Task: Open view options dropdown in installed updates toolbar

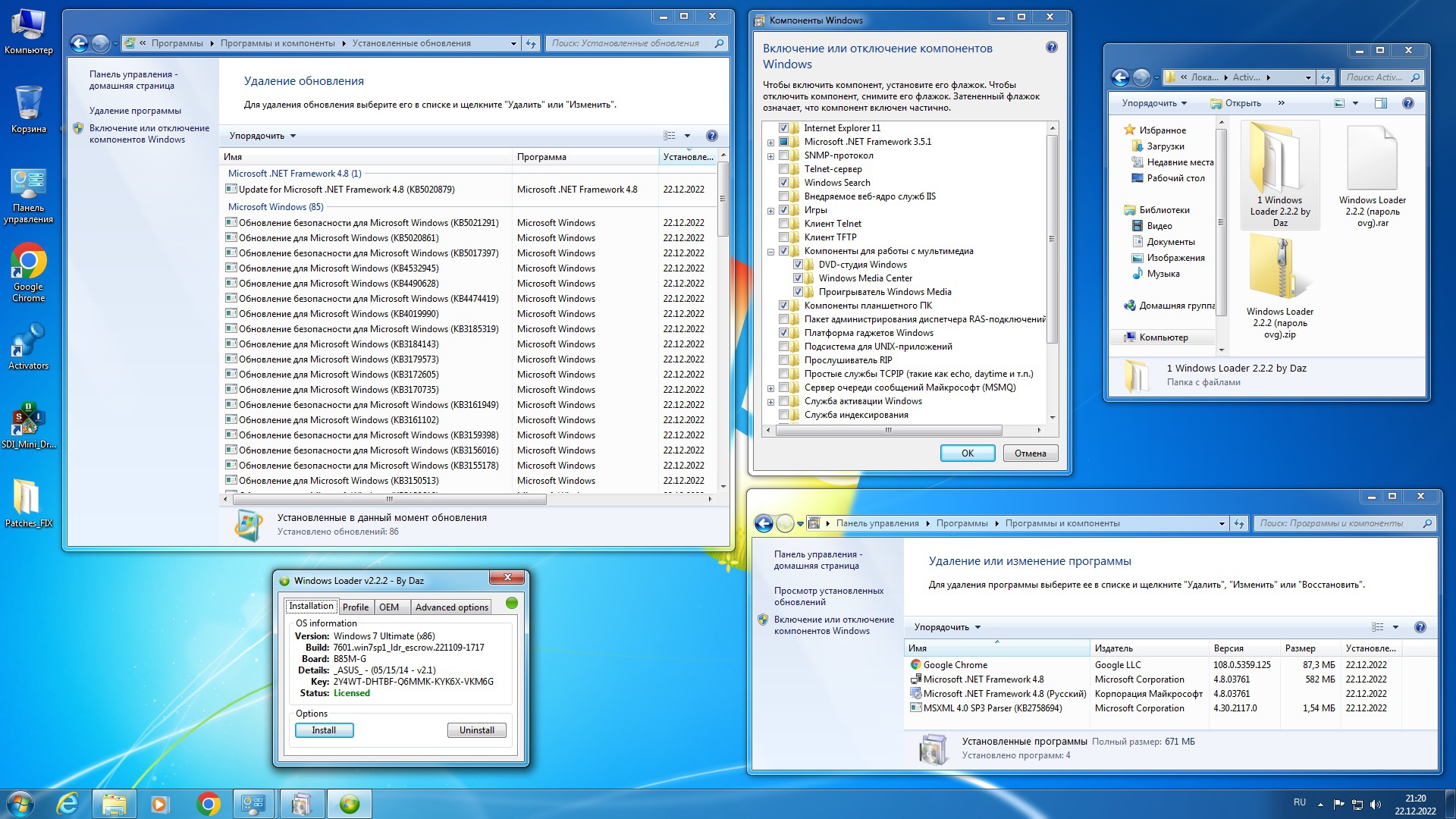Action: point(687,136)
